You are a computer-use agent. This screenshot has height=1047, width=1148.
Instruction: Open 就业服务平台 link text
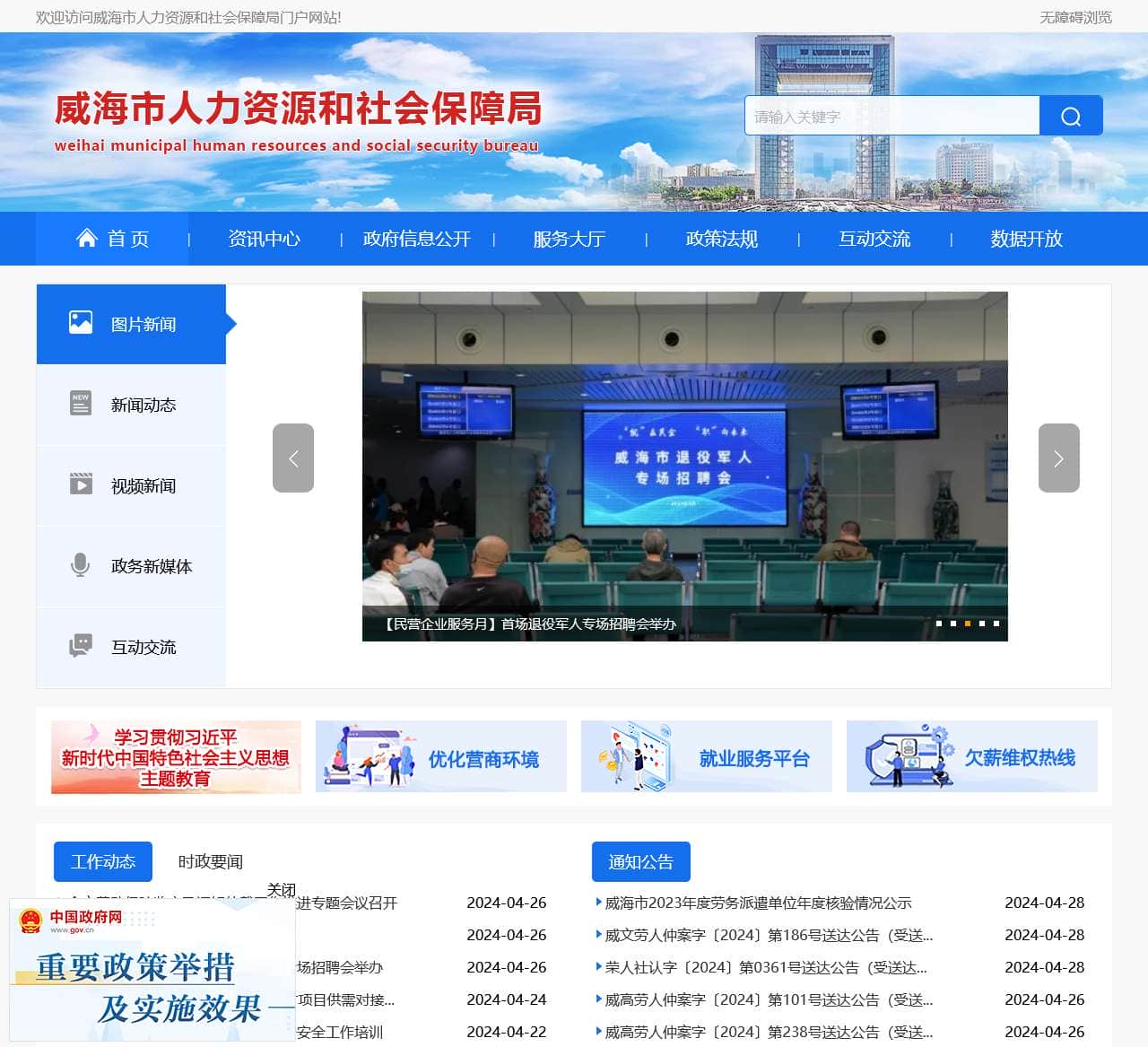pos(754,759)
